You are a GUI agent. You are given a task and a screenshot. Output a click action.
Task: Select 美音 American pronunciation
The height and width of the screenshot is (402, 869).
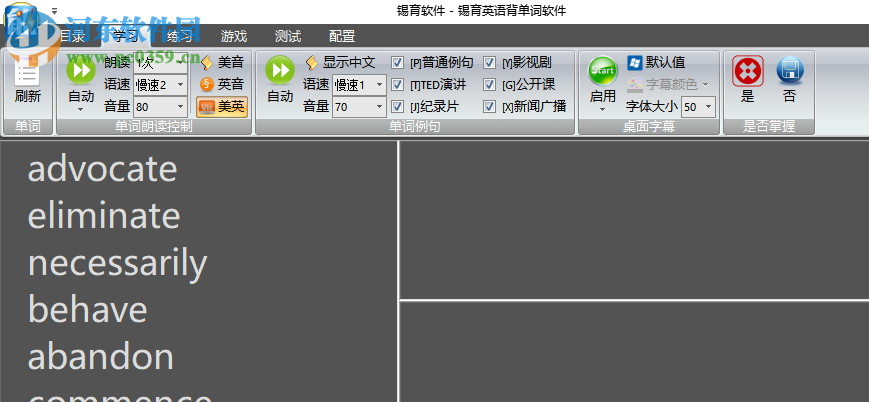point(222,62)
